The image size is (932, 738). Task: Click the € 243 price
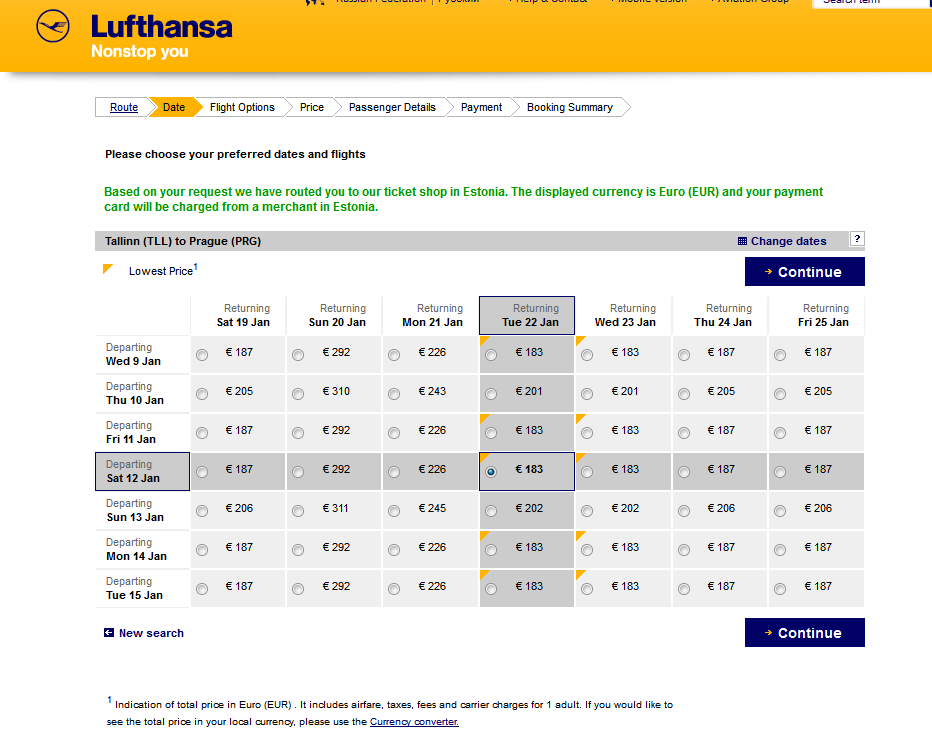coord(432,392)
